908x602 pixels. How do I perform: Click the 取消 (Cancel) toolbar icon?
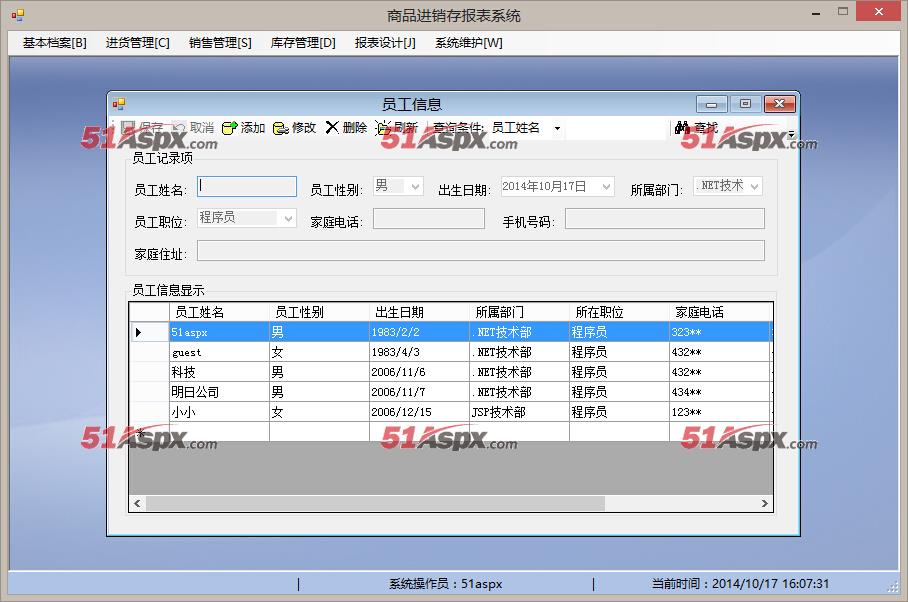pyautogui.click(x=179, y=128)
